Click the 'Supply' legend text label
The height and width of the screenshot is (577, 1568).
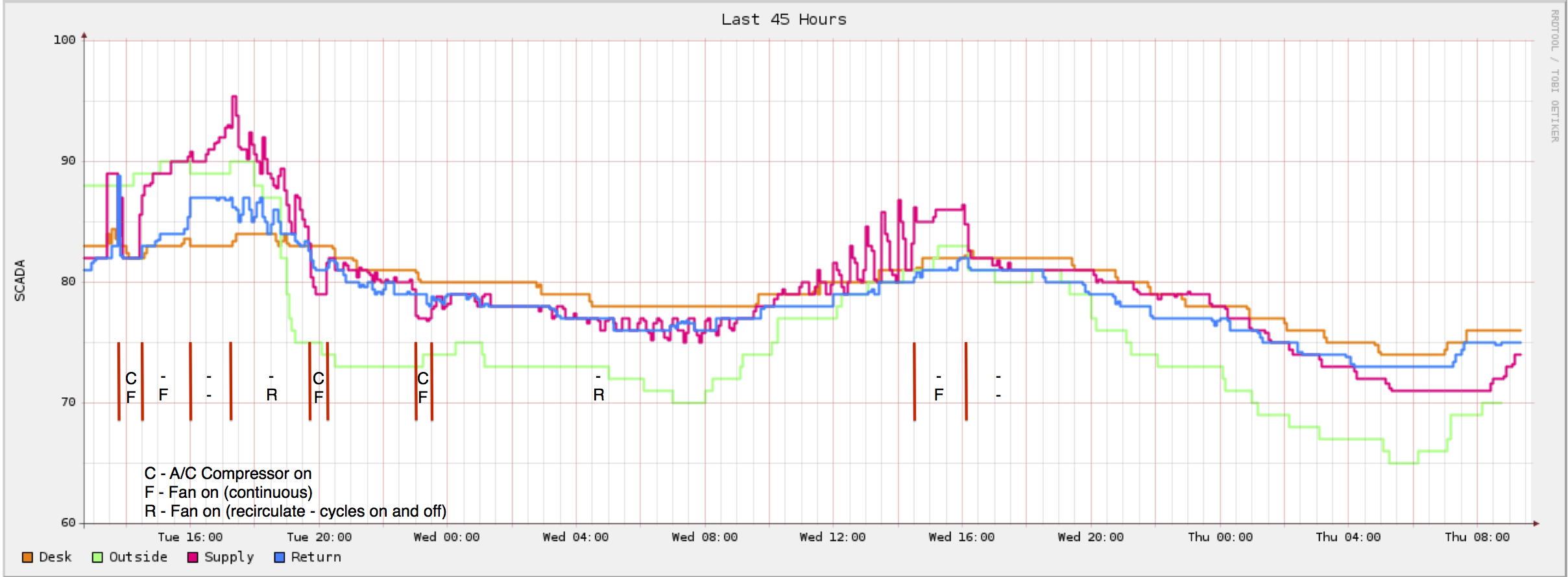point(229,558)
